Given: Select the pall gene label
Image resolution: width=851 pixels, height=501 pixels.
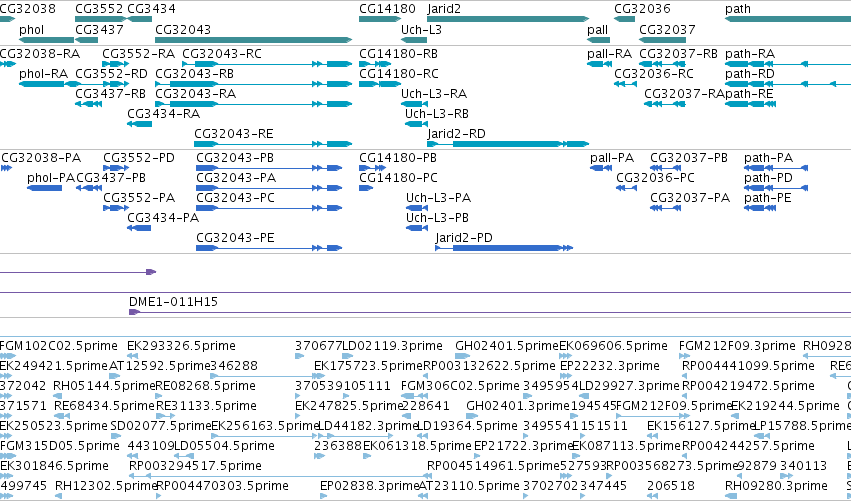Looking at the screenshot, I should click(x=598, y=30).
